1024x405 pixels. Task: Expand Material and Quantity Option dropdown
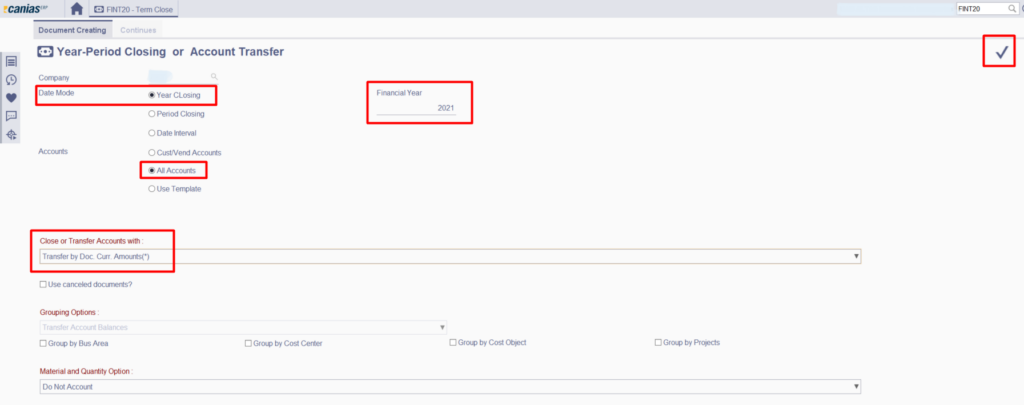point(856,386)
